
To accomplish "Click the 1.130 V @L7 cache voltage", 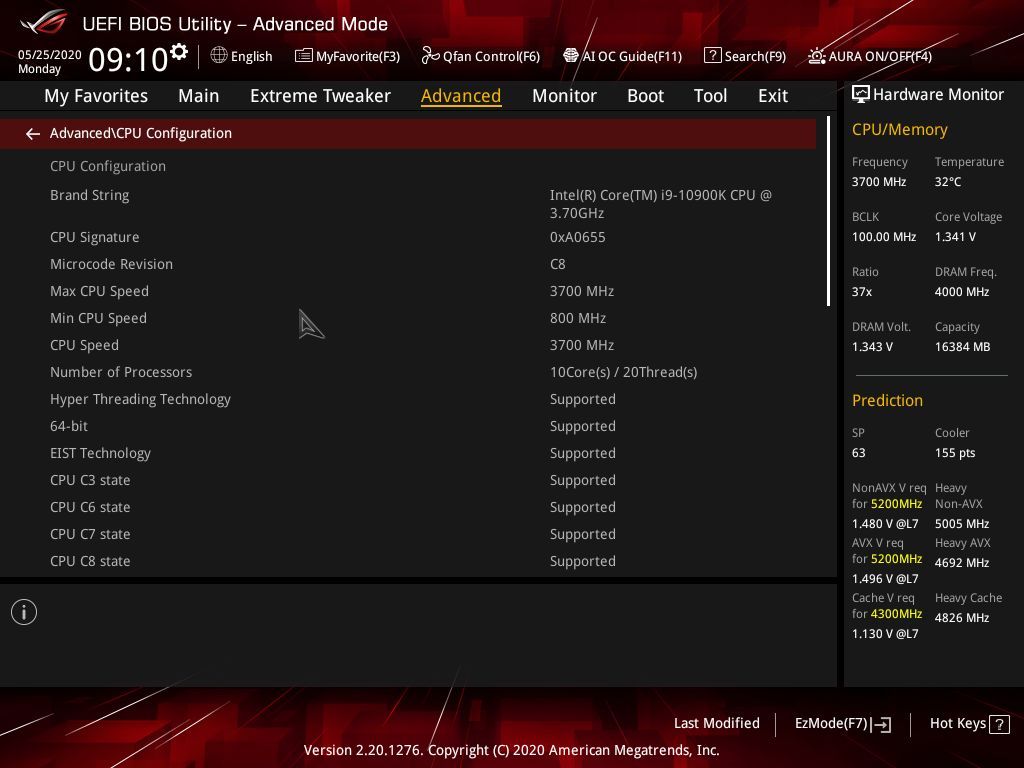I will [x=885, y=634].
